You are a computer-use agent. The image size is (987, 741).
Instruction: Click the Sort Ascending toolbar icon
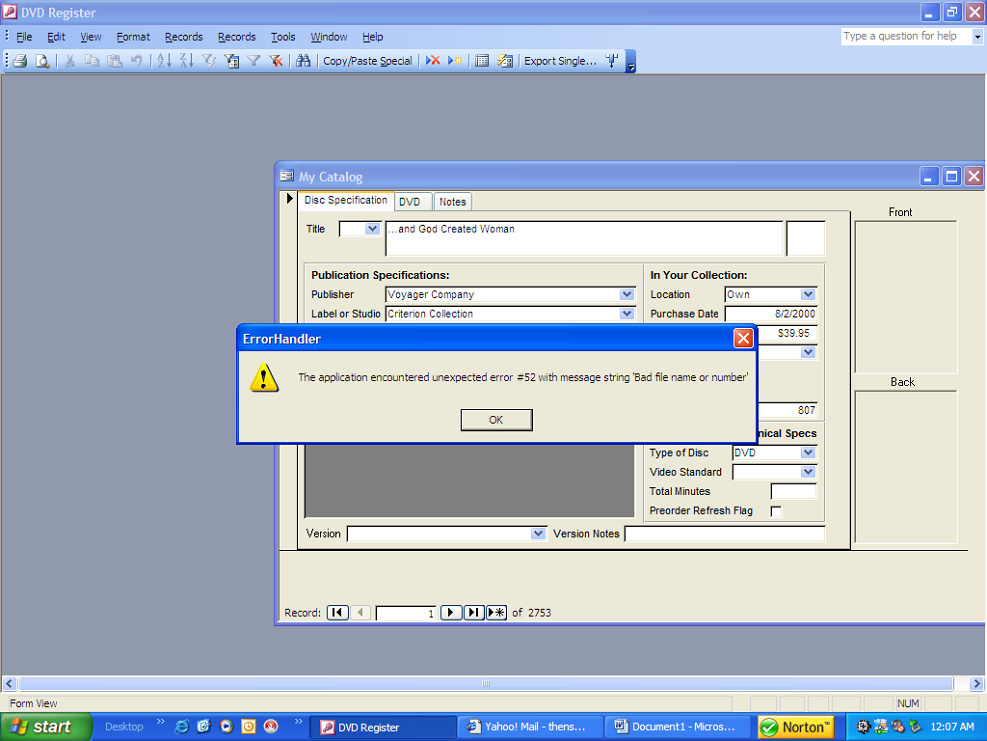(164, 61)
